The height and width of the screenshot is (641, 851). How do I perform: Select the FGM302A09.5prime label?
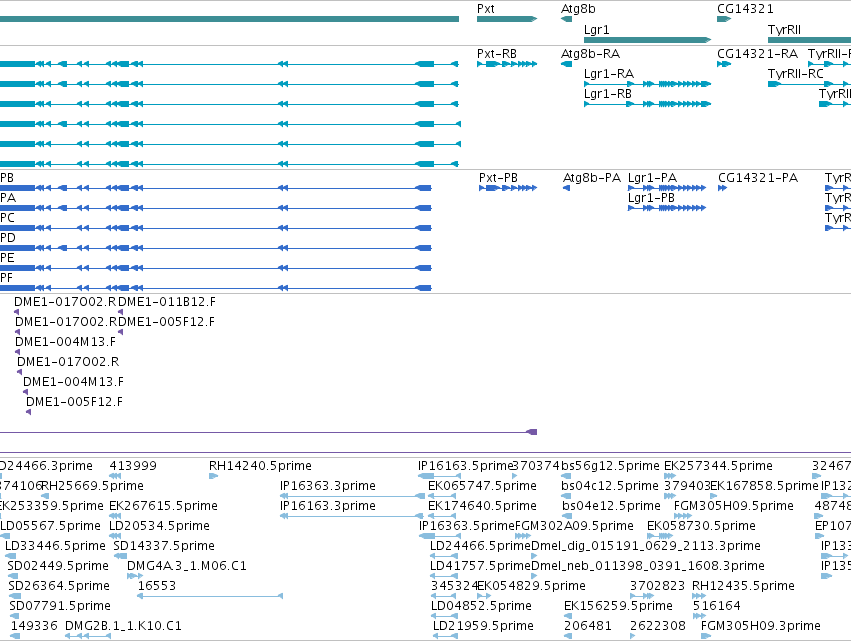574,526
